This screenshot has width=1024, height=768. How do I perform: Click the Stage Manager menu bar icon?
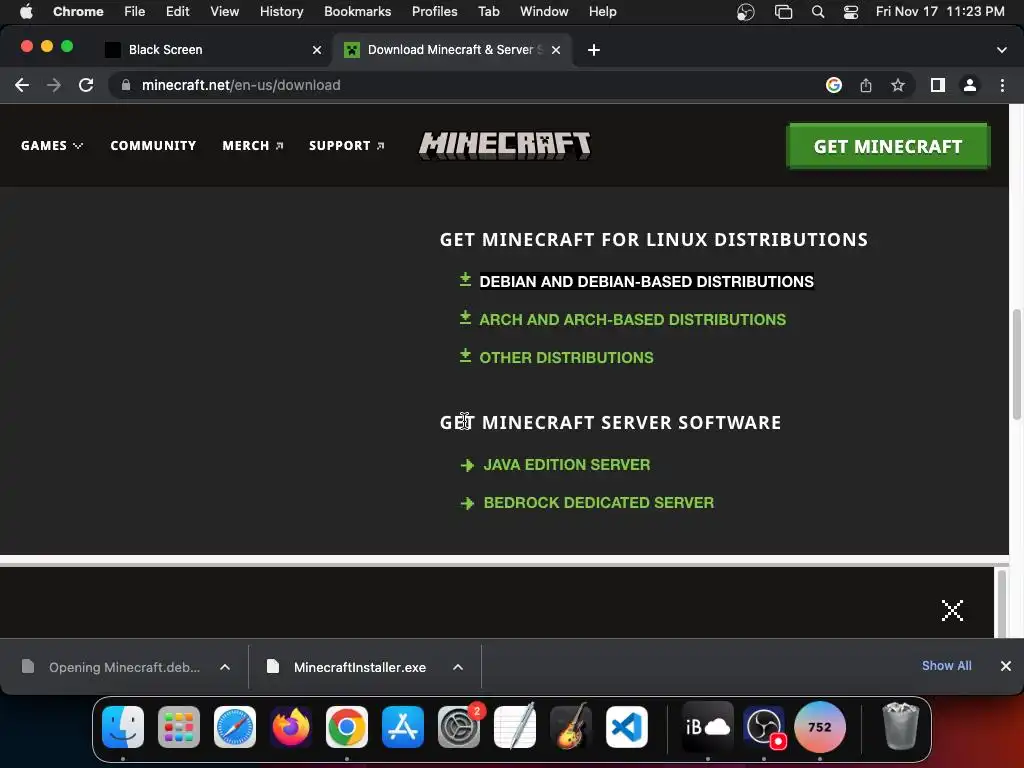[783, 12]
